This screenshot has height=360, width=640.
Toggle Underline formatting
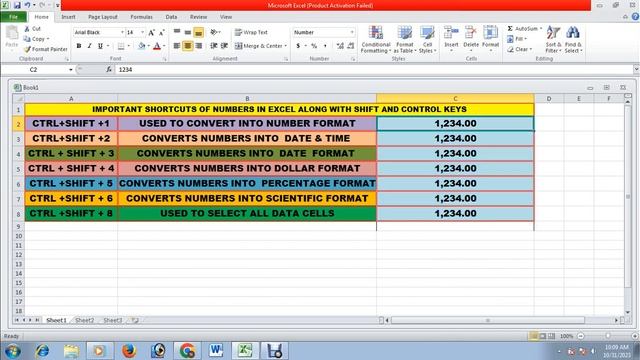[x=100, y=46]
